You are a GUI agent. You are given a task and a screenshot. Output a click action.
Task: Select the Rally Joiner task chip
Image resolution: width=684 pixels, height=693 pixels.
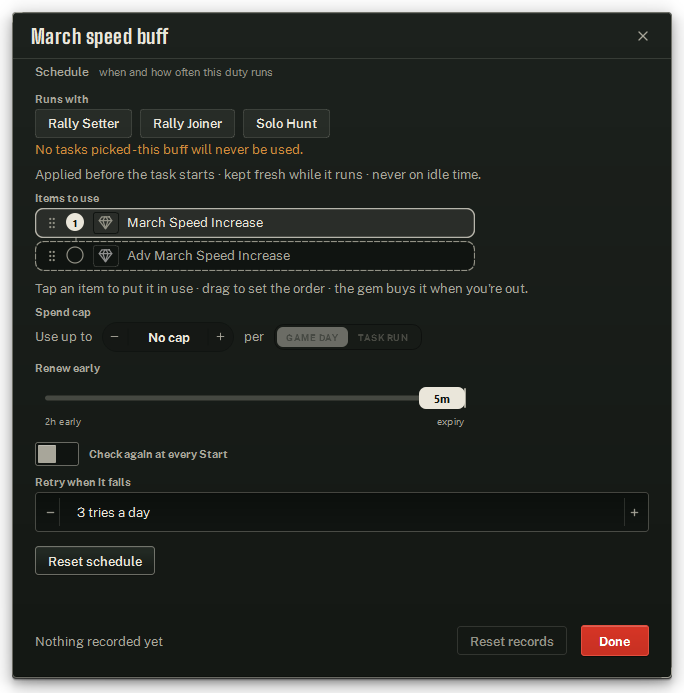coord(187,123)
